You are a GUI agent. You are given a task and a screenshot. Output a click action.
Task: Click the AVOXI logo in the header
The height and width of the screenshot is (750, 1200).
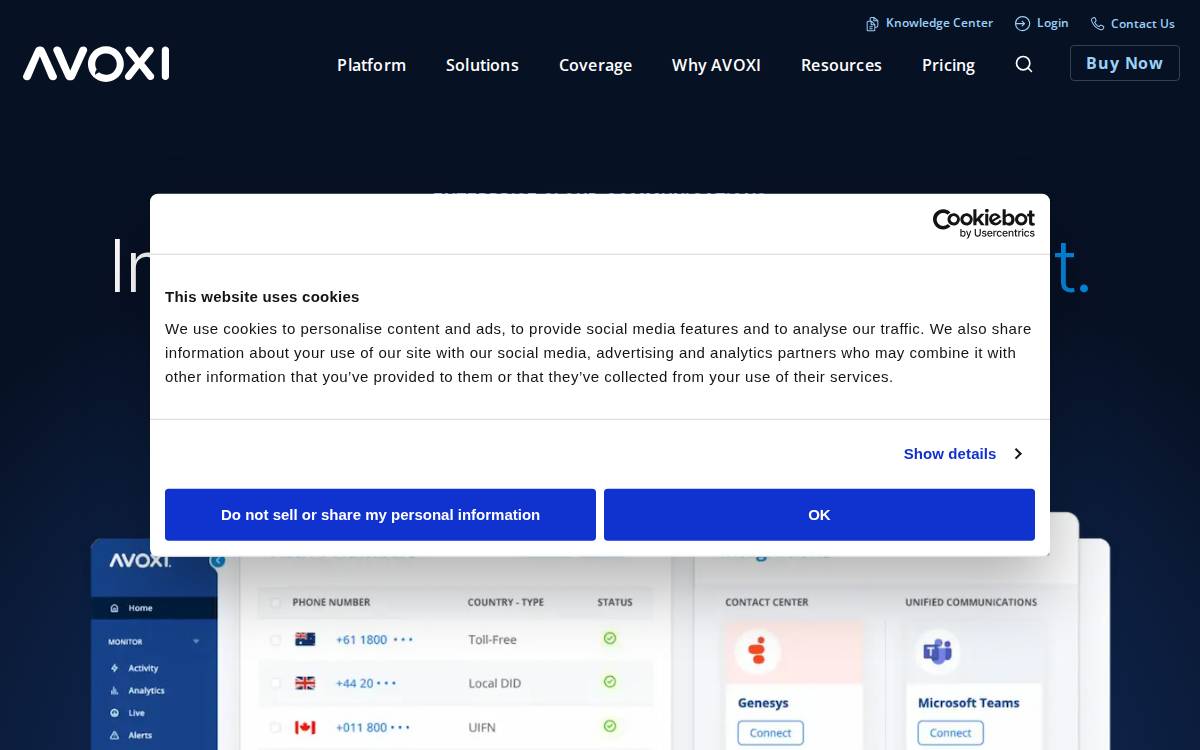tap(96, 64)
